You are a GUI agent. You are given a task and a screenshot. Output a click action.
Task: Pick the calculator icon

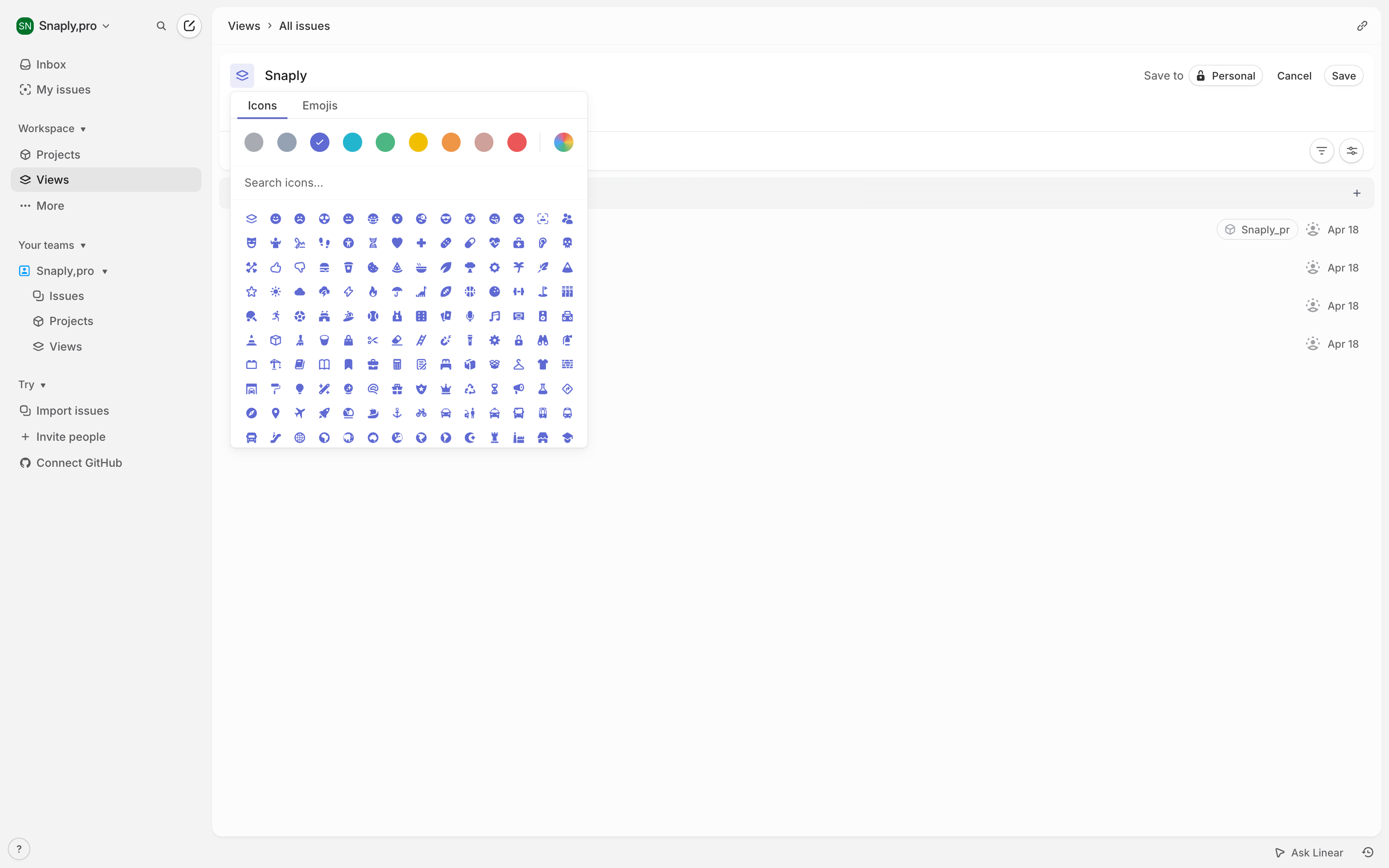pos(397,365)
